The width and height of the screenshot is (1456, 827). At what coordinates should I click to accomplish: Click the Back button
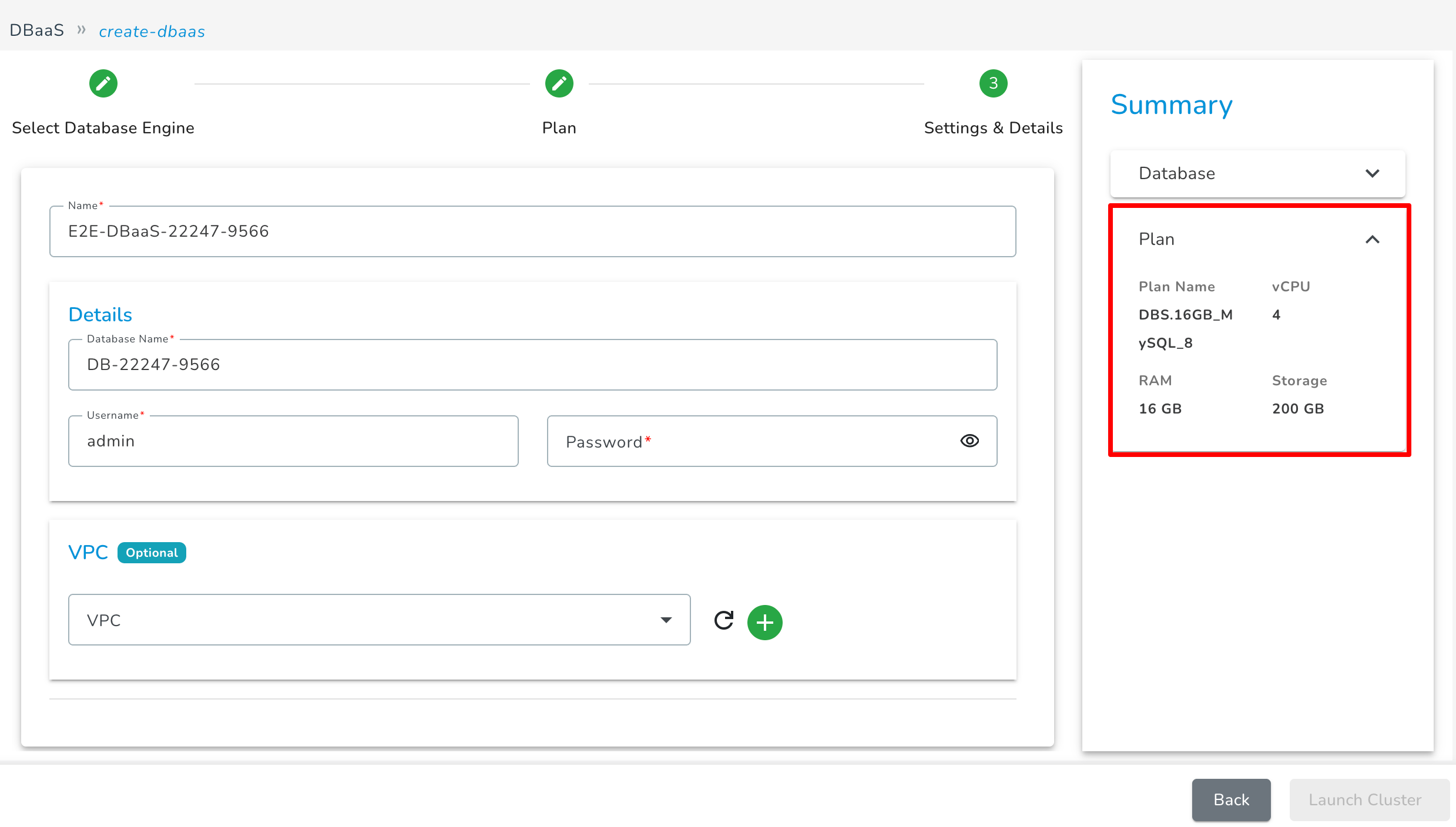pos(1232,800)
